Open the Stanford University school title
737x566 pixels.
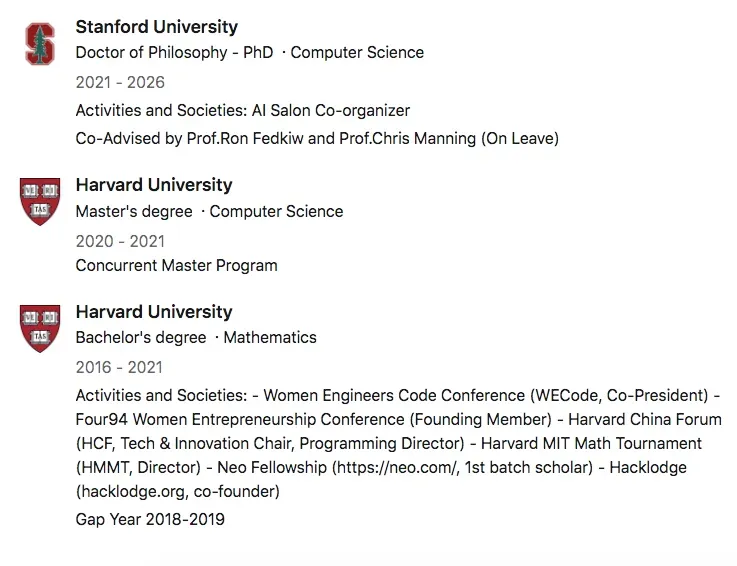pos(157,27)
